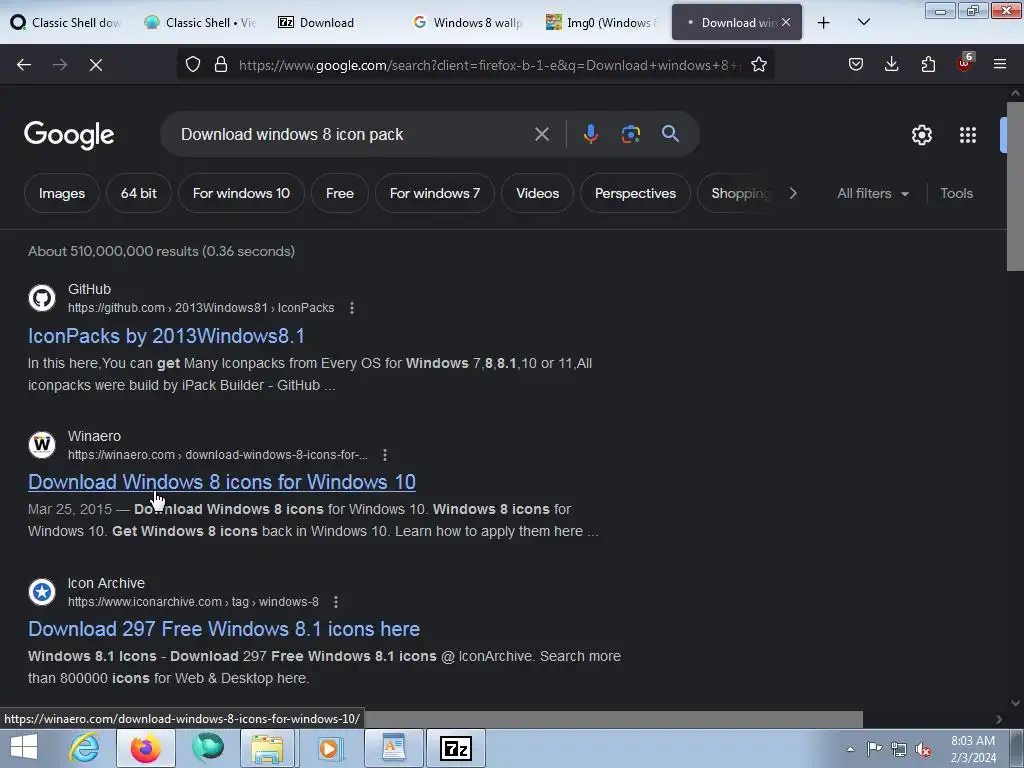This screenshot has width=1024, height=768.
Task: Open IconPacks by 2013Windows8.1 result
Action: point(166,336)
